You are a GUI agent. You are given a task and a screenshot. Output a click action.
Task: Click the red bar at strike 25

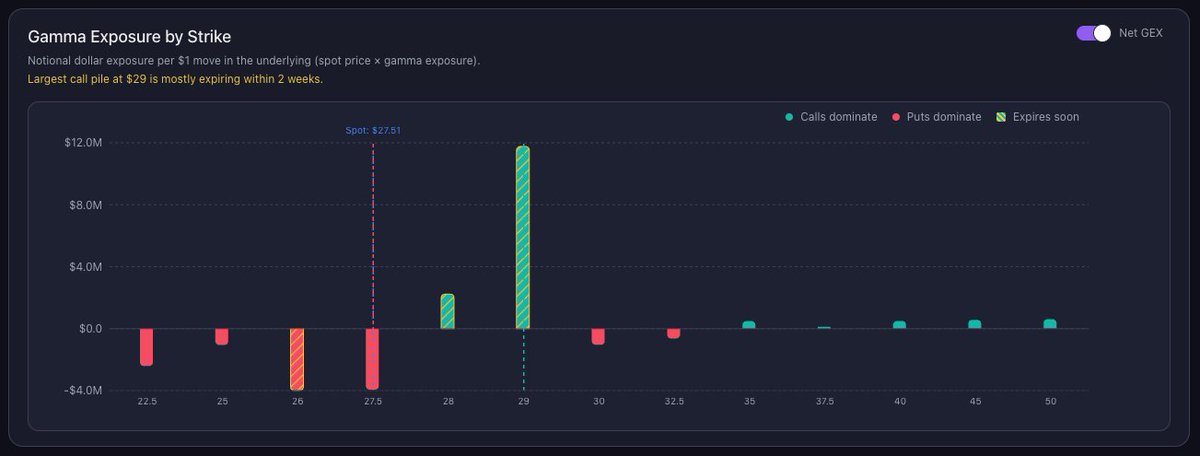[x=222, y=337]
